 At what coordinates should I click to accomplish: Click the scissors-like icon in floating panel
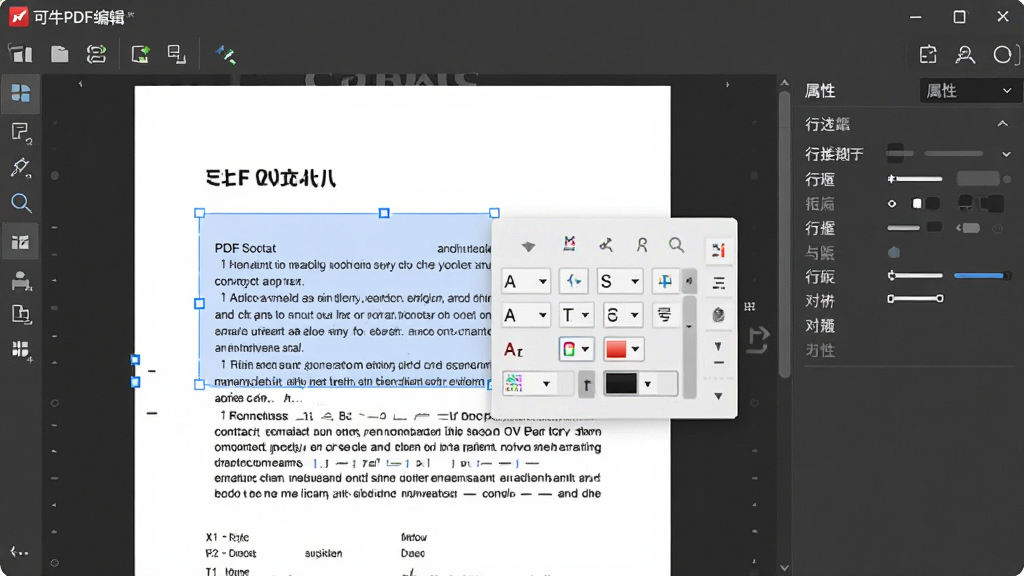[606, 245]
